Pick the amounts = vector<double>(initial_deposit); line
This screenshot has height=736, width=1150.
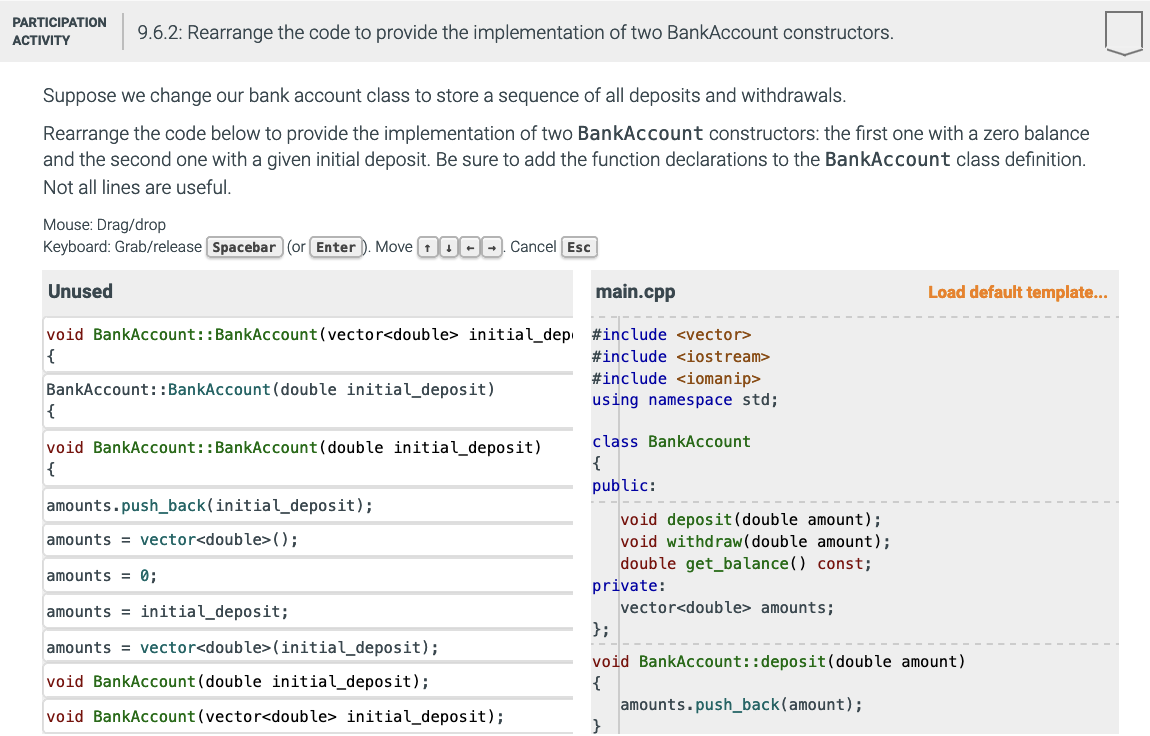pos(308,648)
